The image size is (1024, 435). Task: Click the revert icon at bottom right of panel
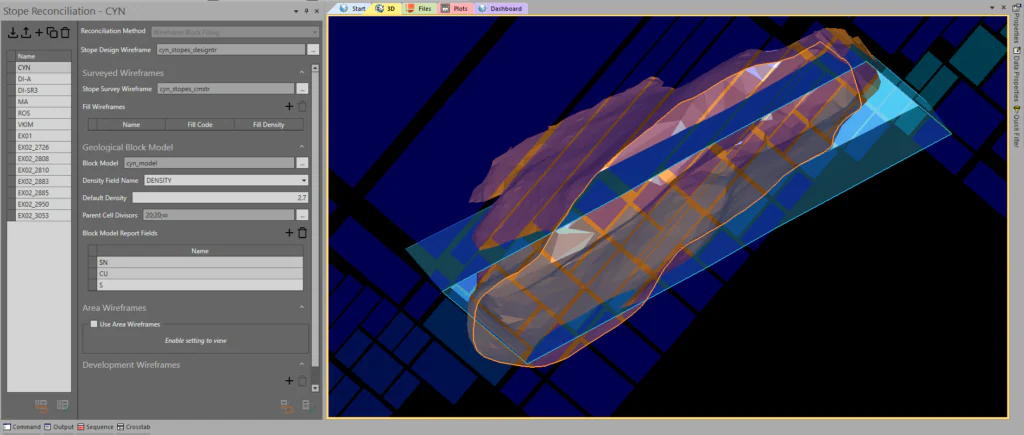coord(287,406)
